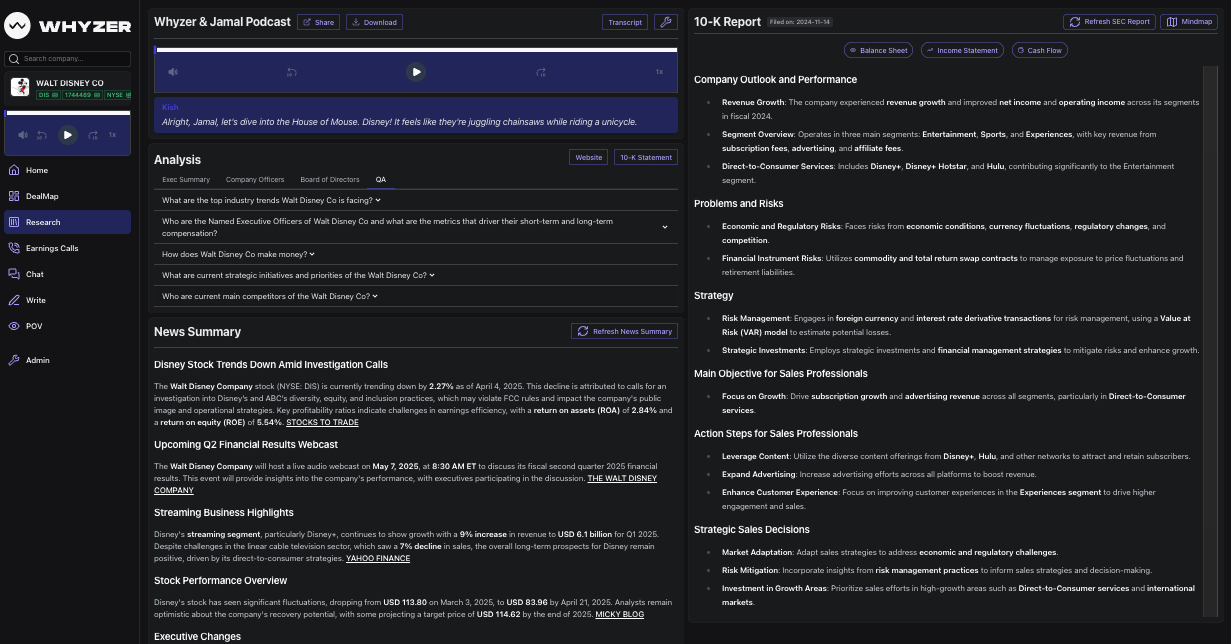Mute audio in the sidebar mini player
The height and width of the screenshot is (644, 1231).
pos(23,135)
